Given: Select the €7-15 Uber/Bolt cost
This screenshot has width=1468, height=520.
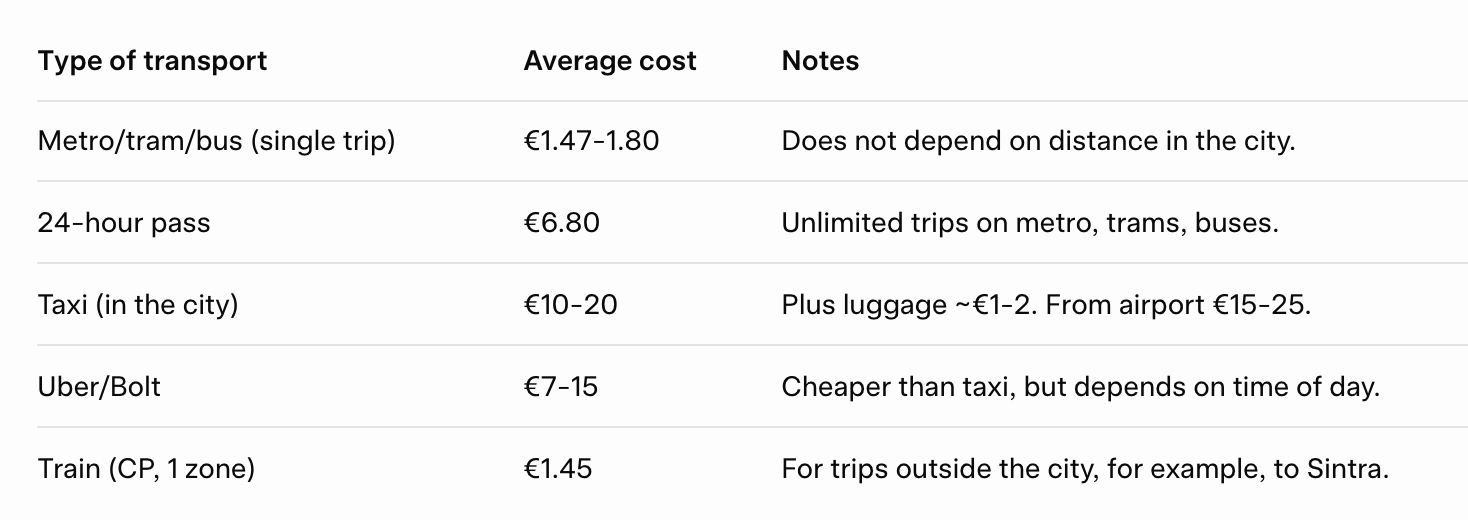Looking at the screenshot, I should click(560, 386).
